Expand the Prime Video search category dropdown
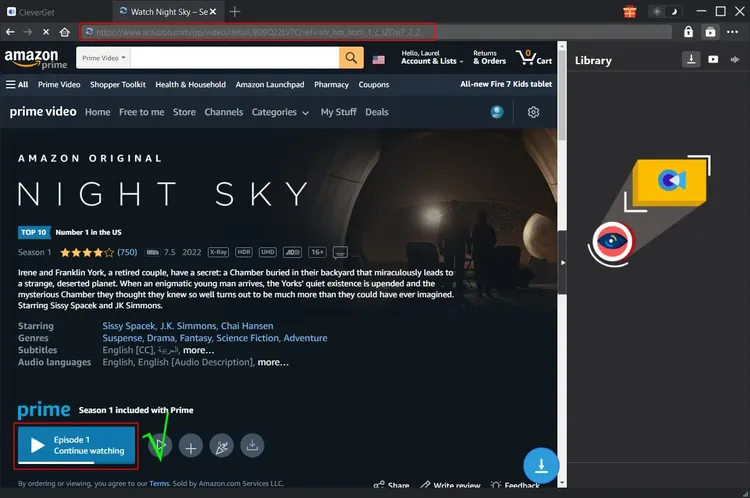Screen dimensions: 750x498 tap(103, 59)
